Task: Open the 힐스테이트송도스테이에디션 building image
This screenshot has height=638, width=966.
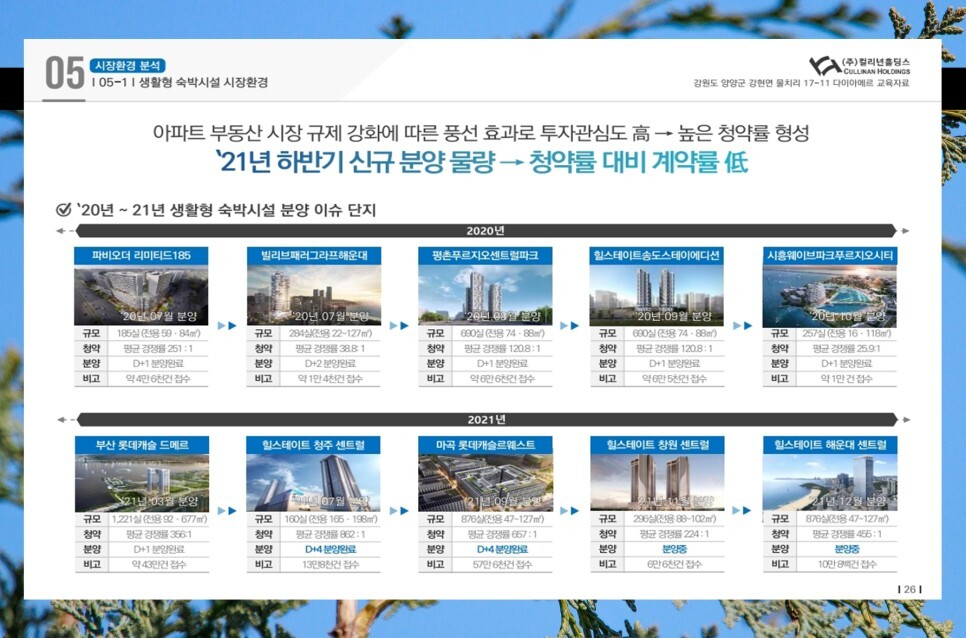Action: pos(657,296)
